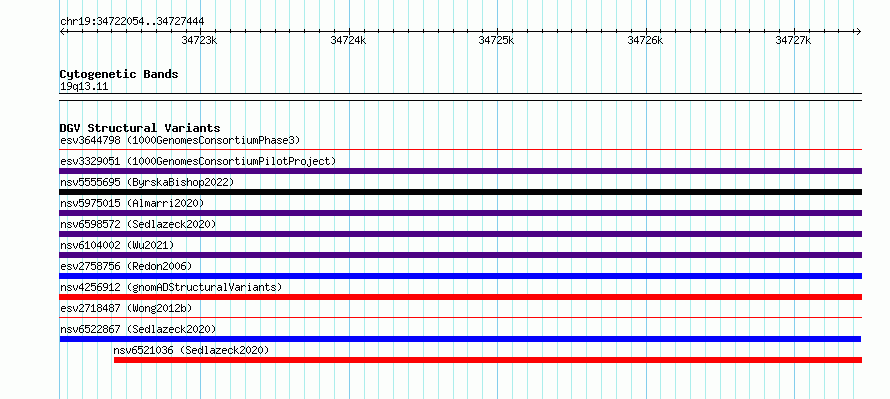890x399 pixels.
Task: Click the Cytogenetic Bands track title
Action: pos(119,74)
